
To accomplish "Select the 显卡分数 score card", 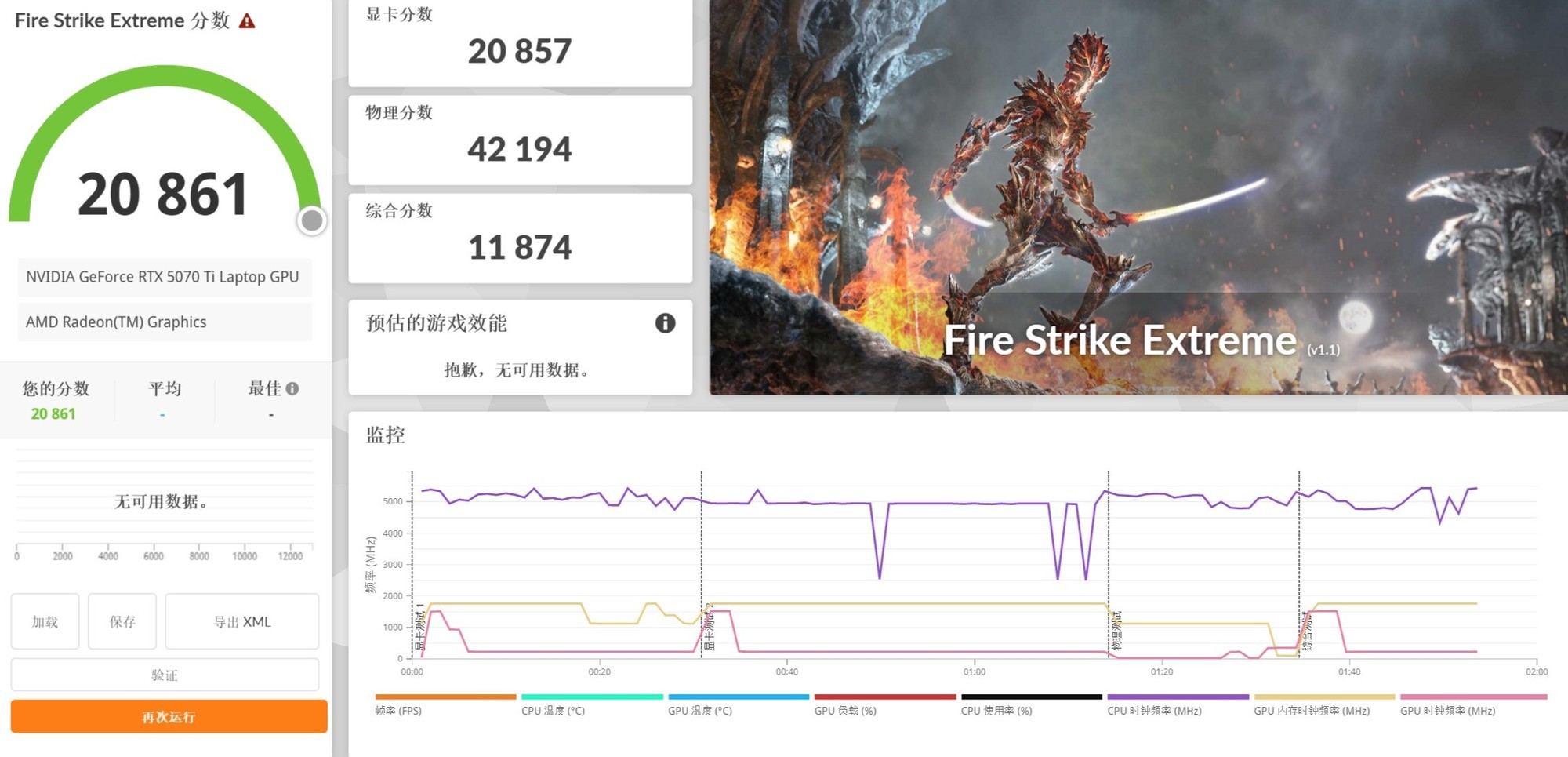I will click(520, 43).
